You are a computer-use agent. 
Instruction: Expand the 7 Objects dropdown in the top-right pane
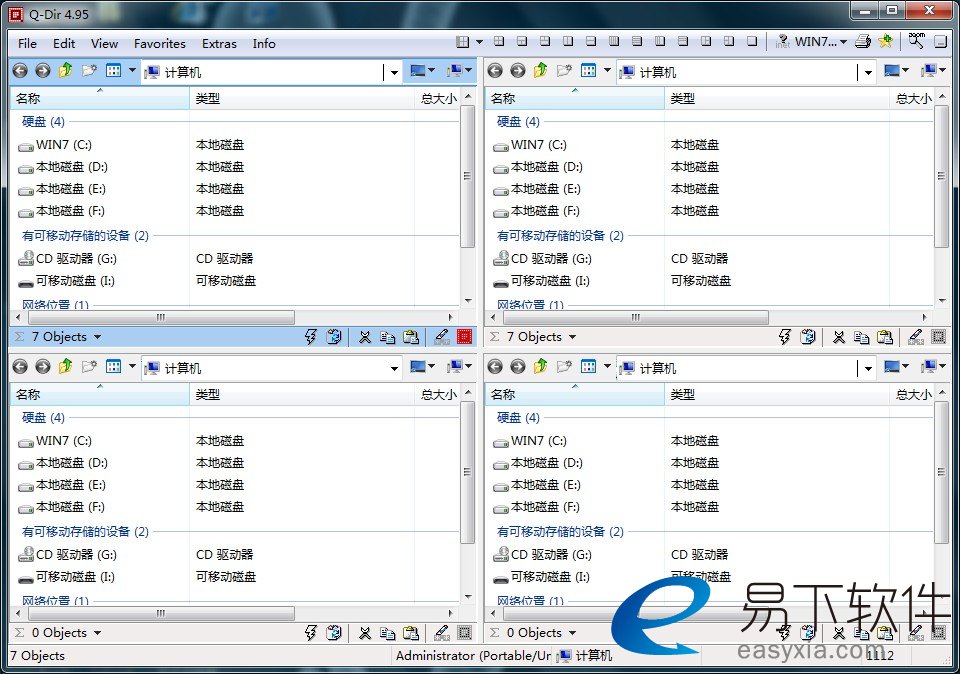click(x=572, y=337)
